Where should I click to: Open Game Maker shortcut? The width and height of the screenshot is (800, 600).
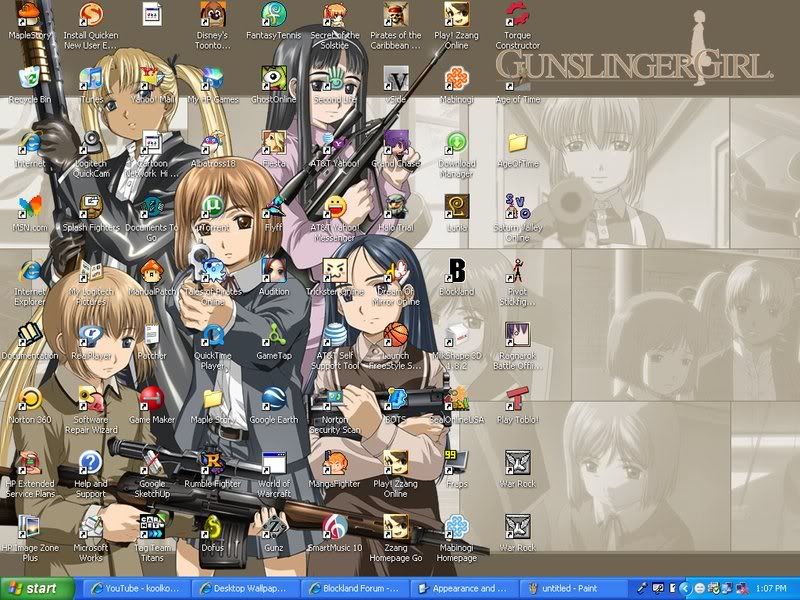point(152,399)
